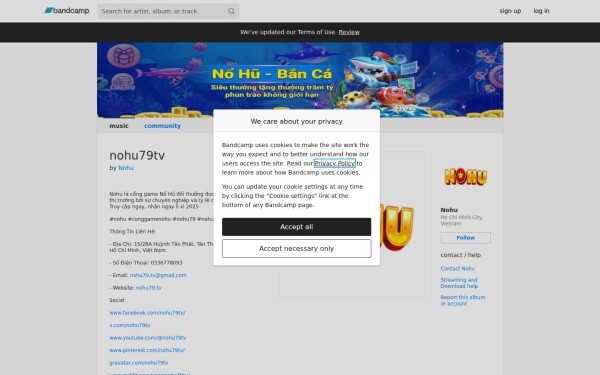Open the sign up link
Viewport: 600px width, 375px height.
(x=510, y=11)
